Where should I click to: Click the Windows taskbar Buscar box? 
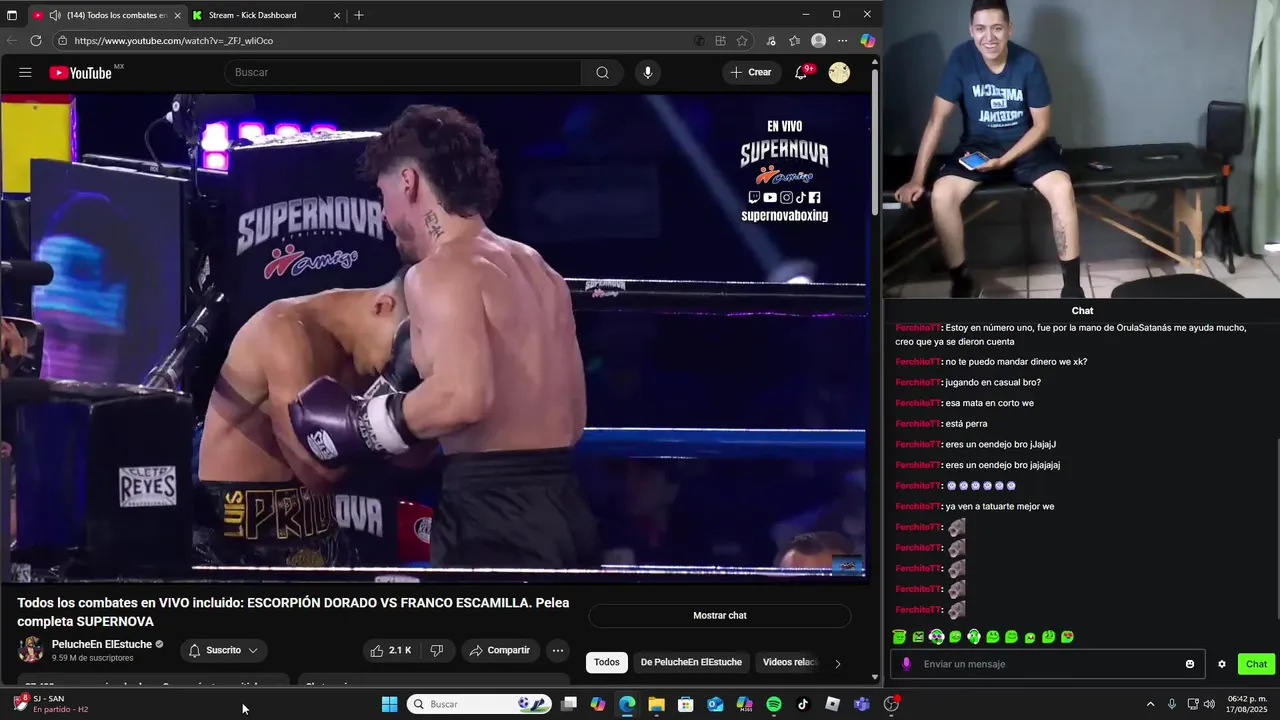point(479,704)
